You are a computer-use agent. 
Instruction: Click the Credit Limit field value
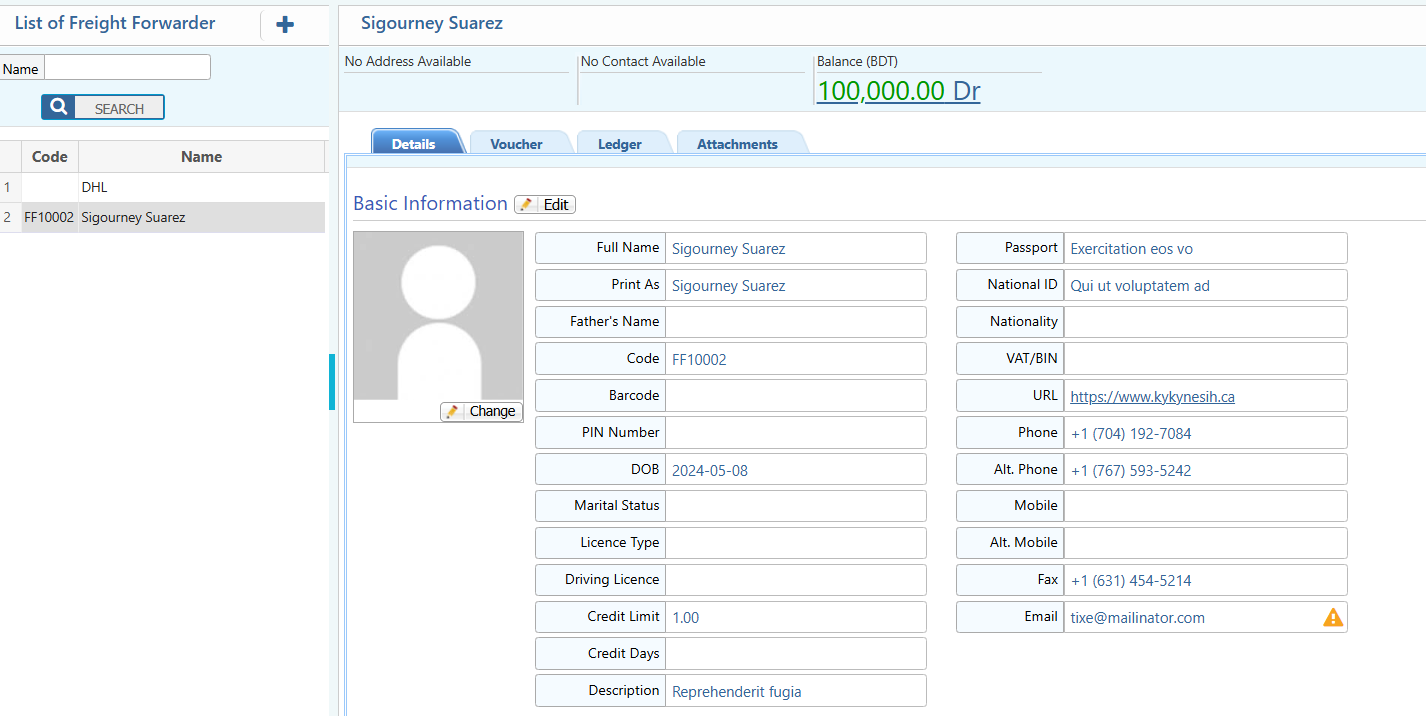point(795,618)
